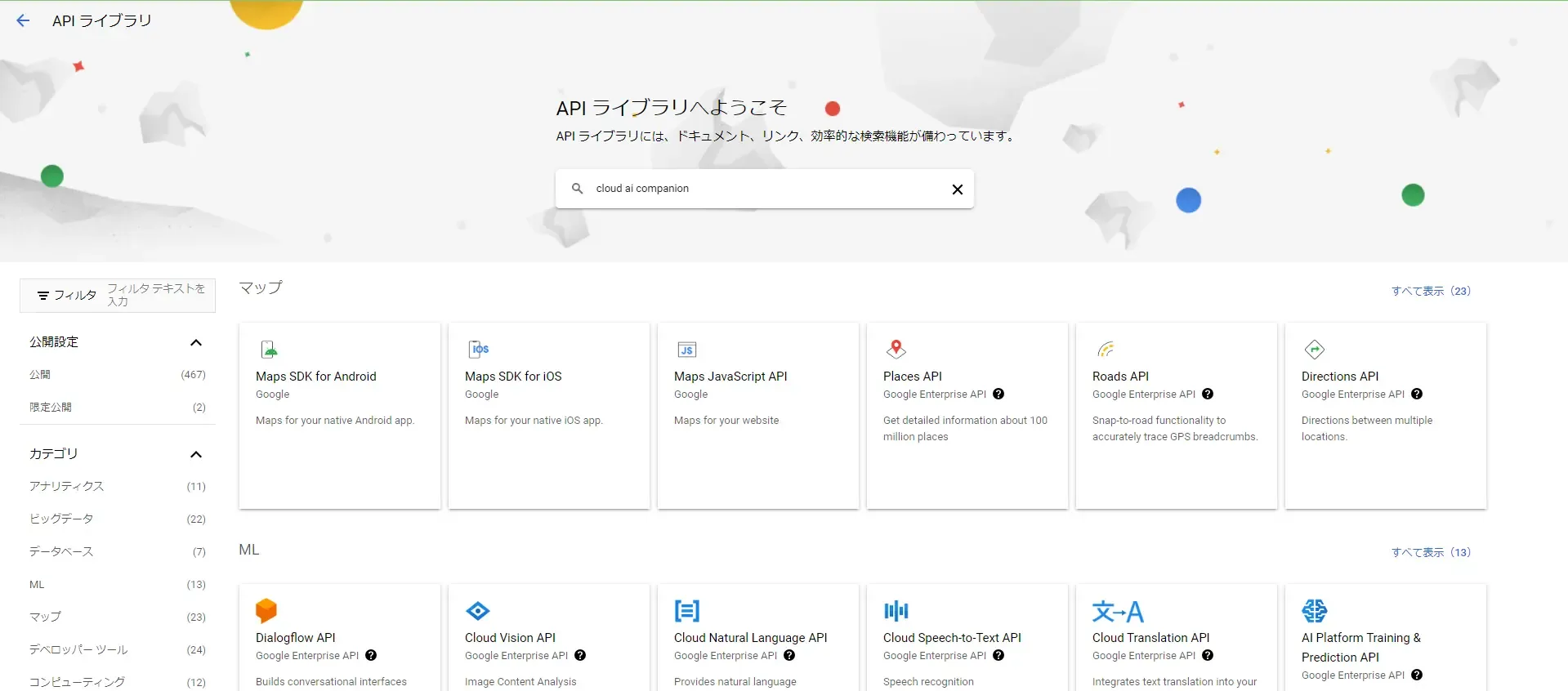Click the Dialogflow API orange icon
Viewport: 1568px width, 691px height.
pyautogui.click(x=266, y=611)
